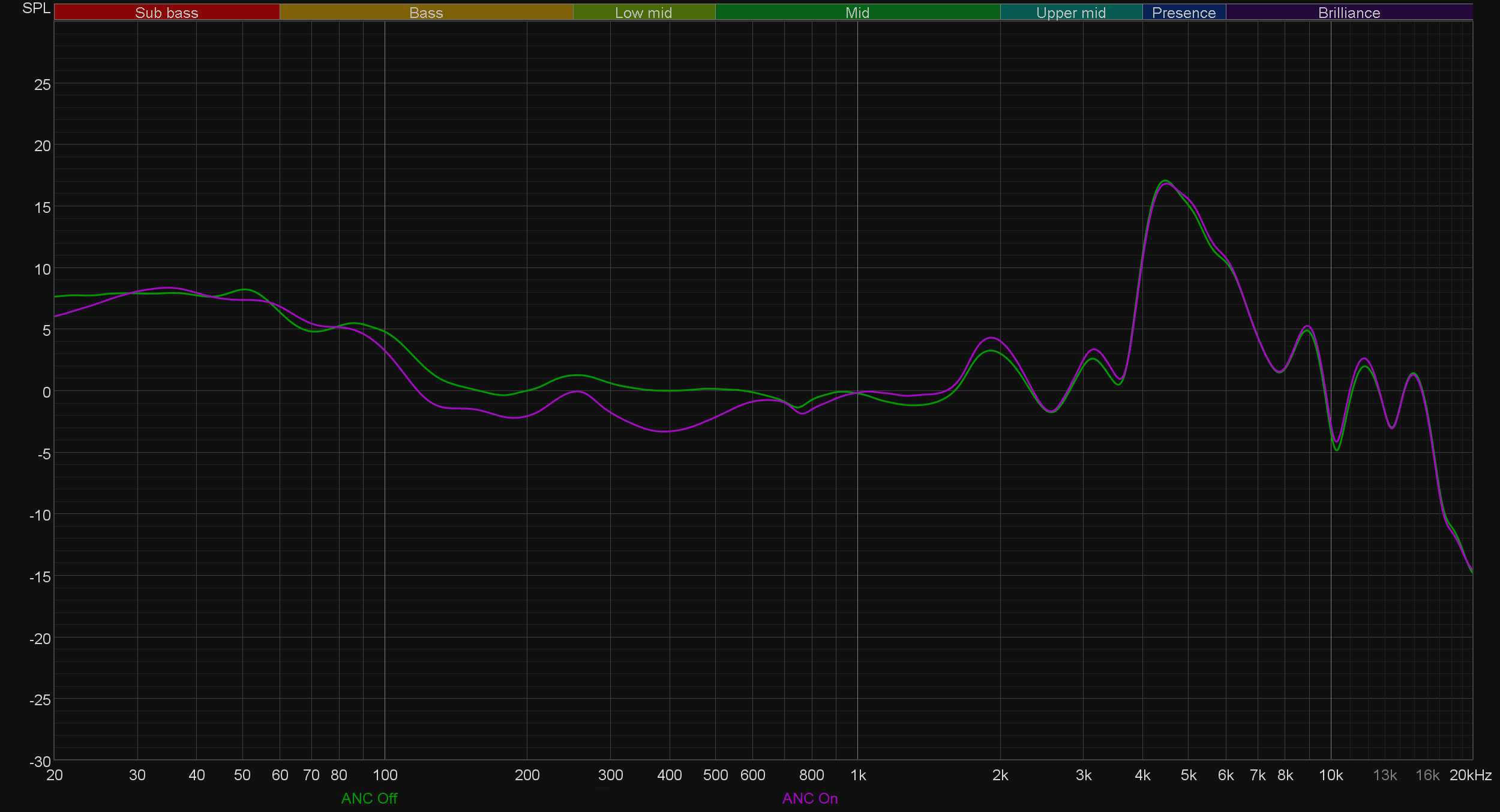Click the ANC Off legend label
Screen dimensions: 1500x812
tap(369, 798)
